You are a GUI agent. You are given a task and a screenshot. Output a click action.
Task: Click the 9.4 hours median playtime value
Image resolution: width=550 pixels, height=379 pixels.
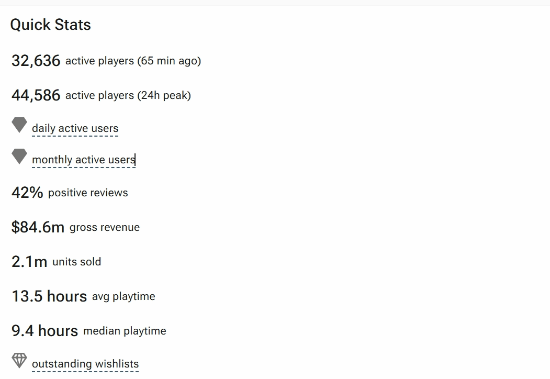tap(45, 331)
